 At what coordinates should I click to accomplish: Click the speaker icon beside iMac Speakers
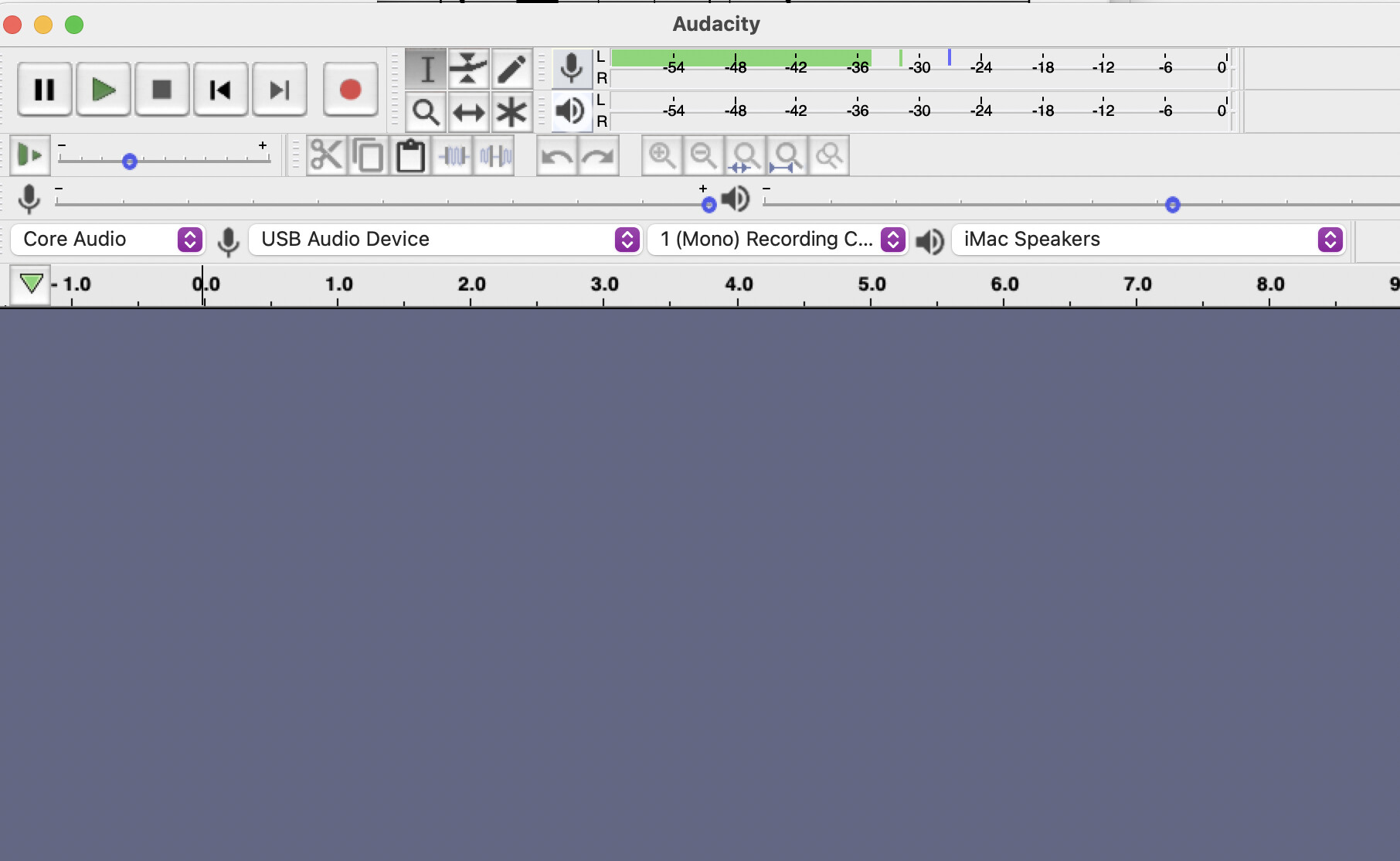pos(930,241)
